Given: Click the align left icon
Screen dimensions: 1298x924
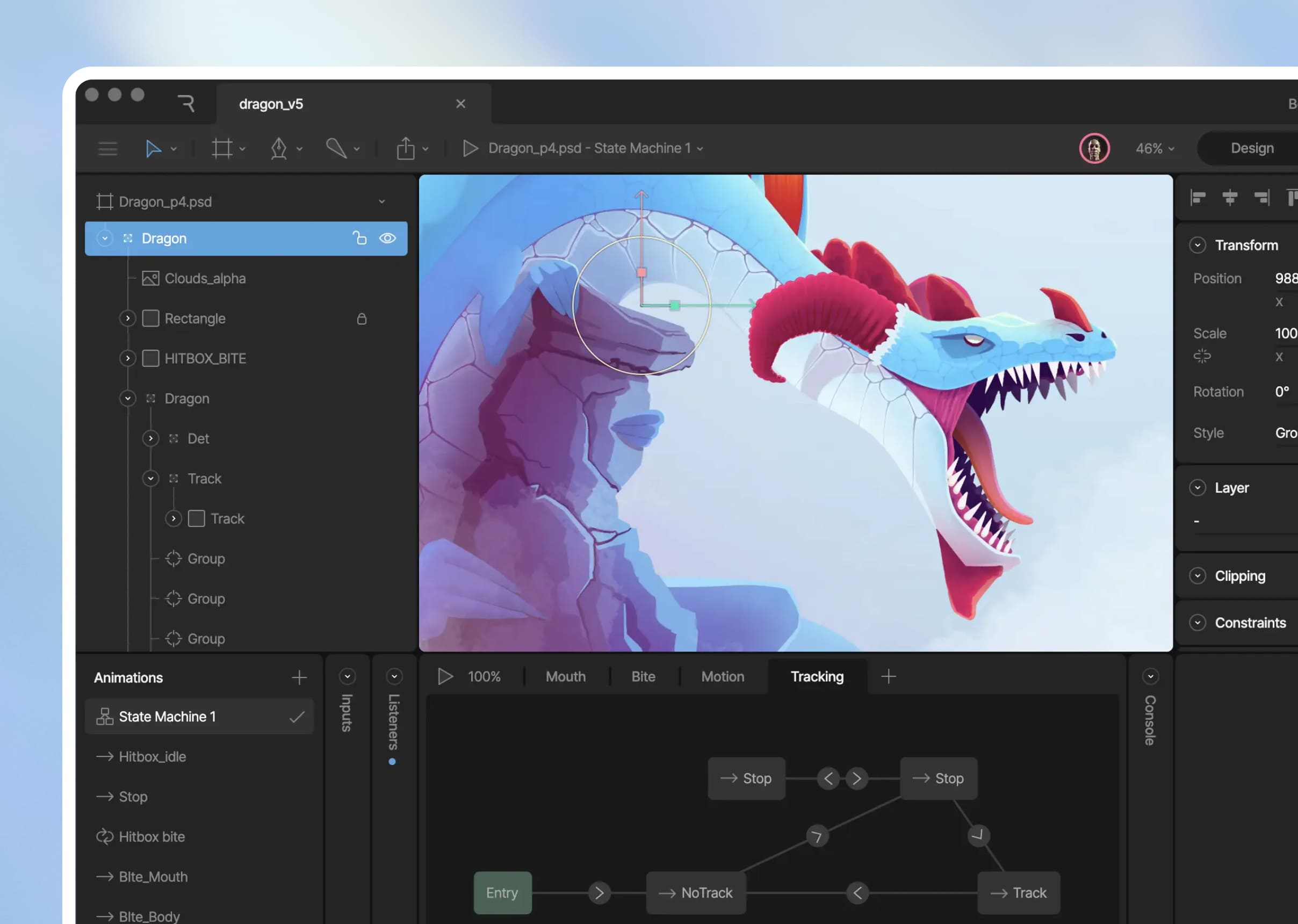Looking at the screenshot, I should click(1198, 198).
